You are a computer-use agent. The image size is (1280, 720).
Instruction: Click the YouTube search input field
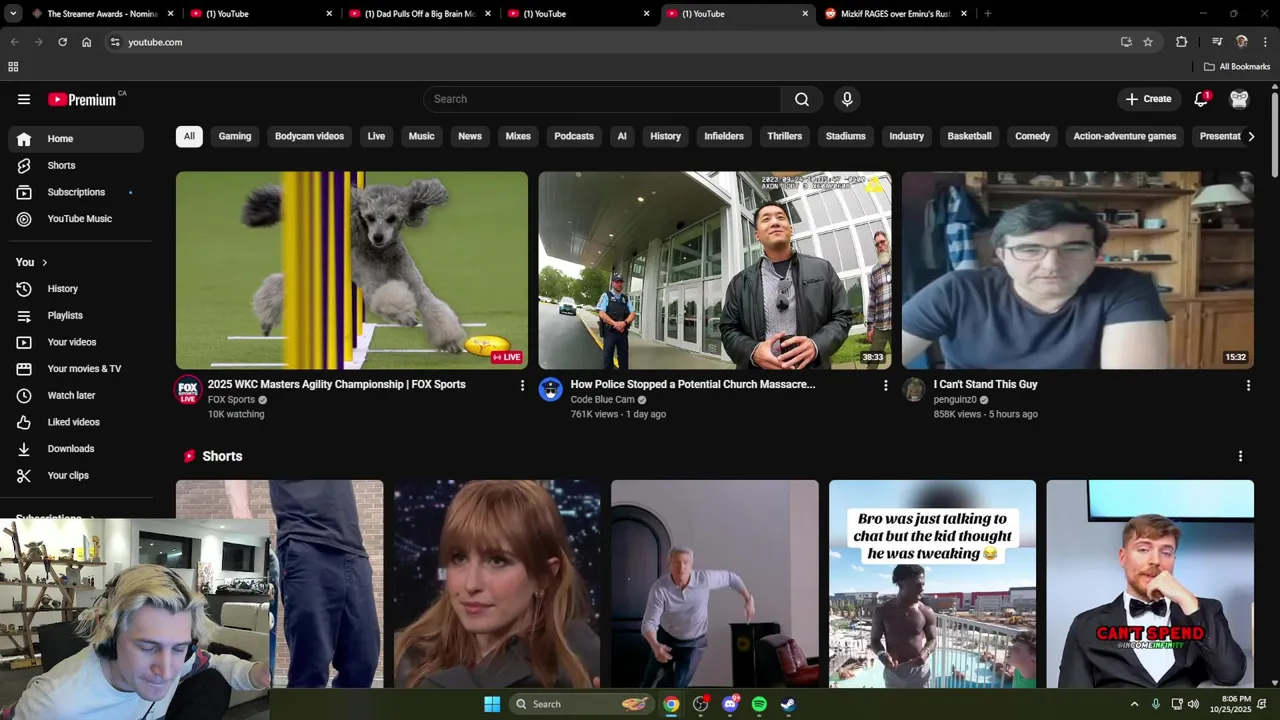point(603,99)
